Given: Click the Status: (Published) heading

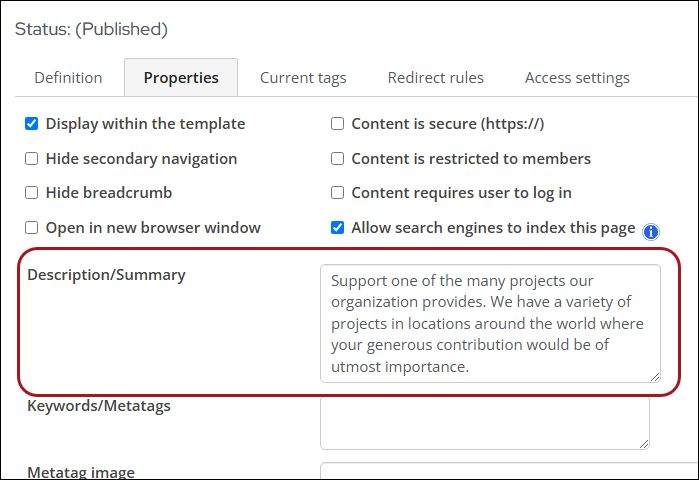Looking at the screenshot, I should [91, 29].
